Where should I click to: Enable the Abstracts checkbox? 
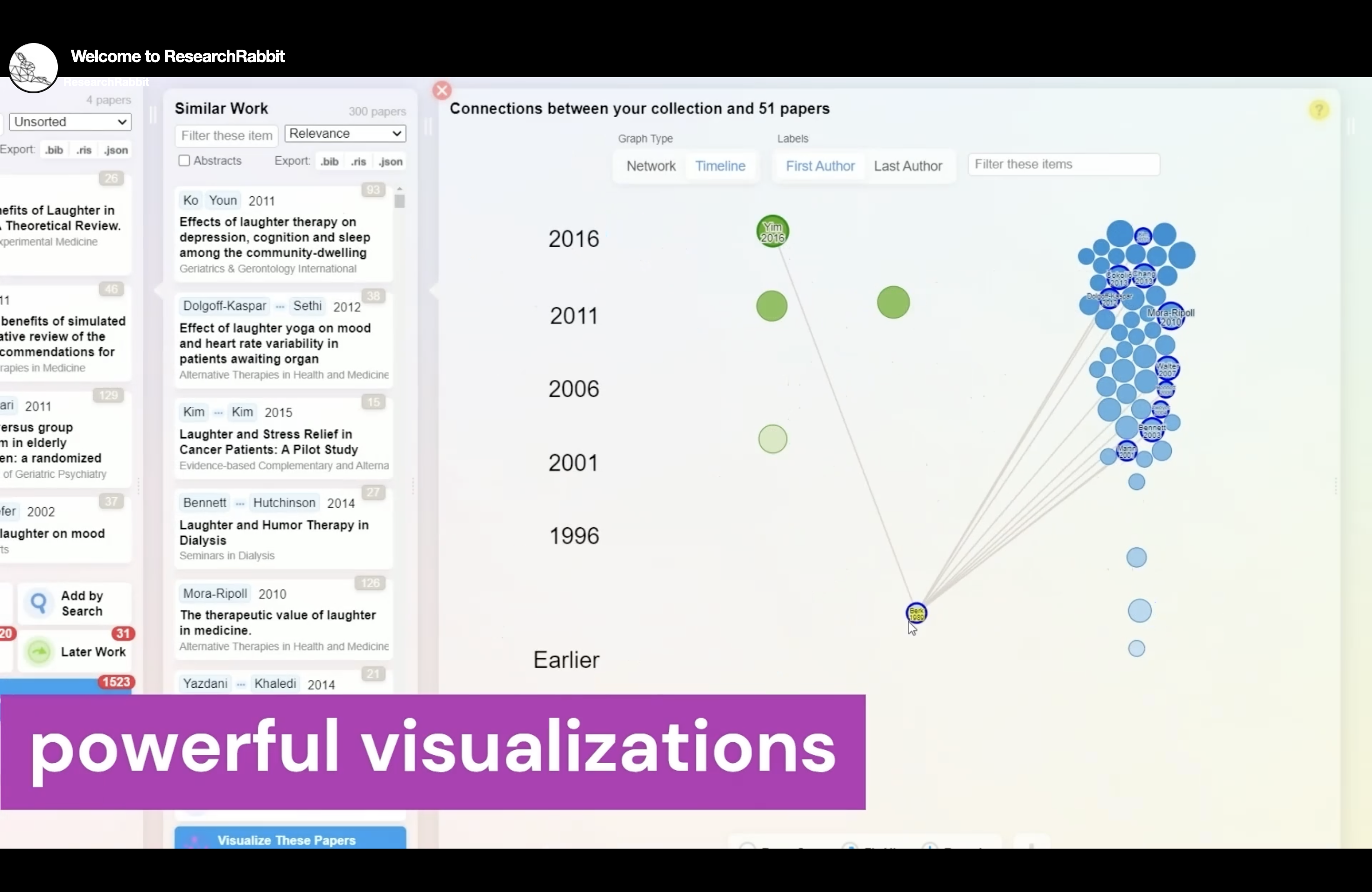click(184, 161)
